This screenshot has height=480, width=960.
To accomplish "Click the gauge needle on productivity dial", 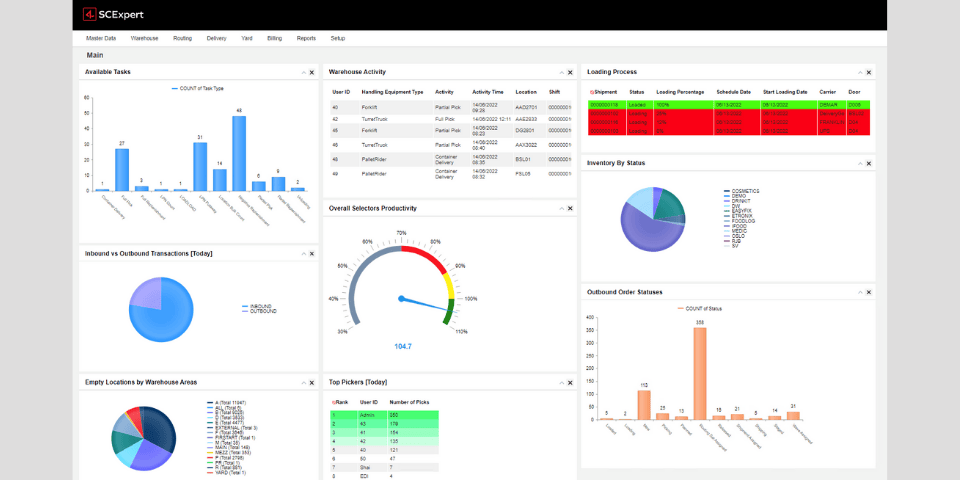I will tap(420, 302).
